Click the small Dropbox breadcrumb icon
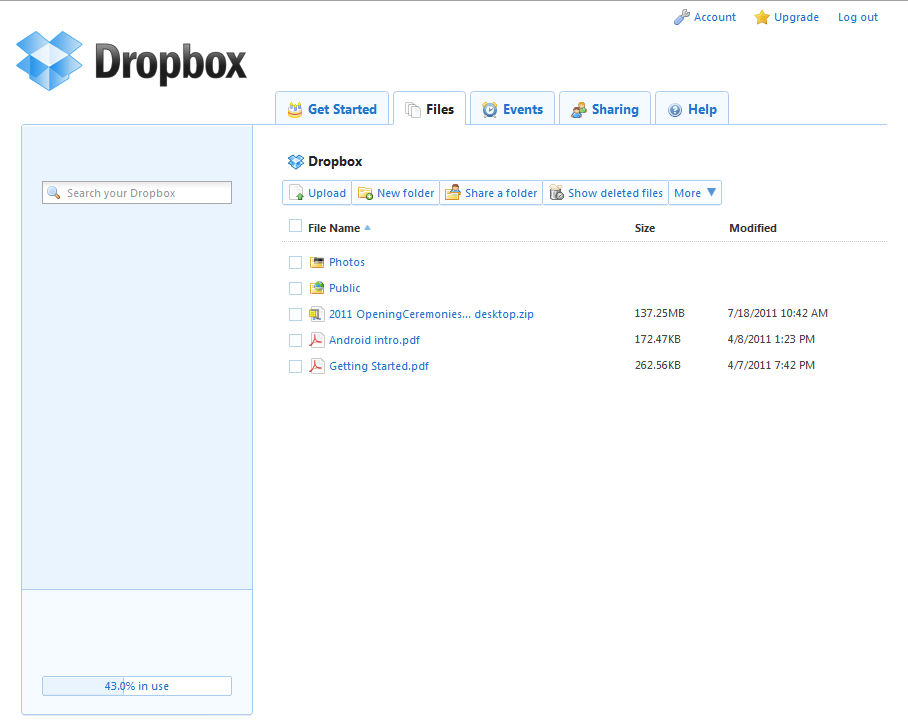Viewport: 908px width, 724px height. (295, 162)
